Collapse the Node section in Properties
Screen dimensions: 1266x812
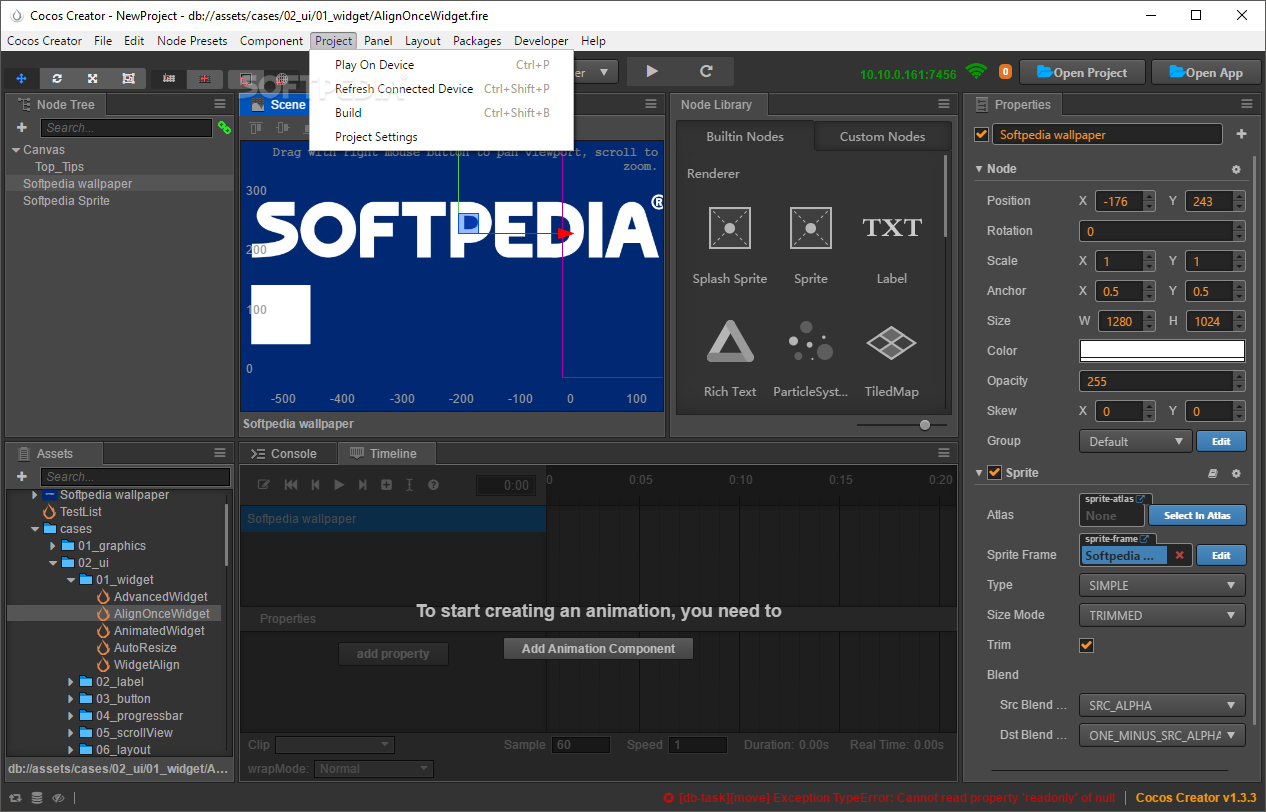[x=980, y=169]
